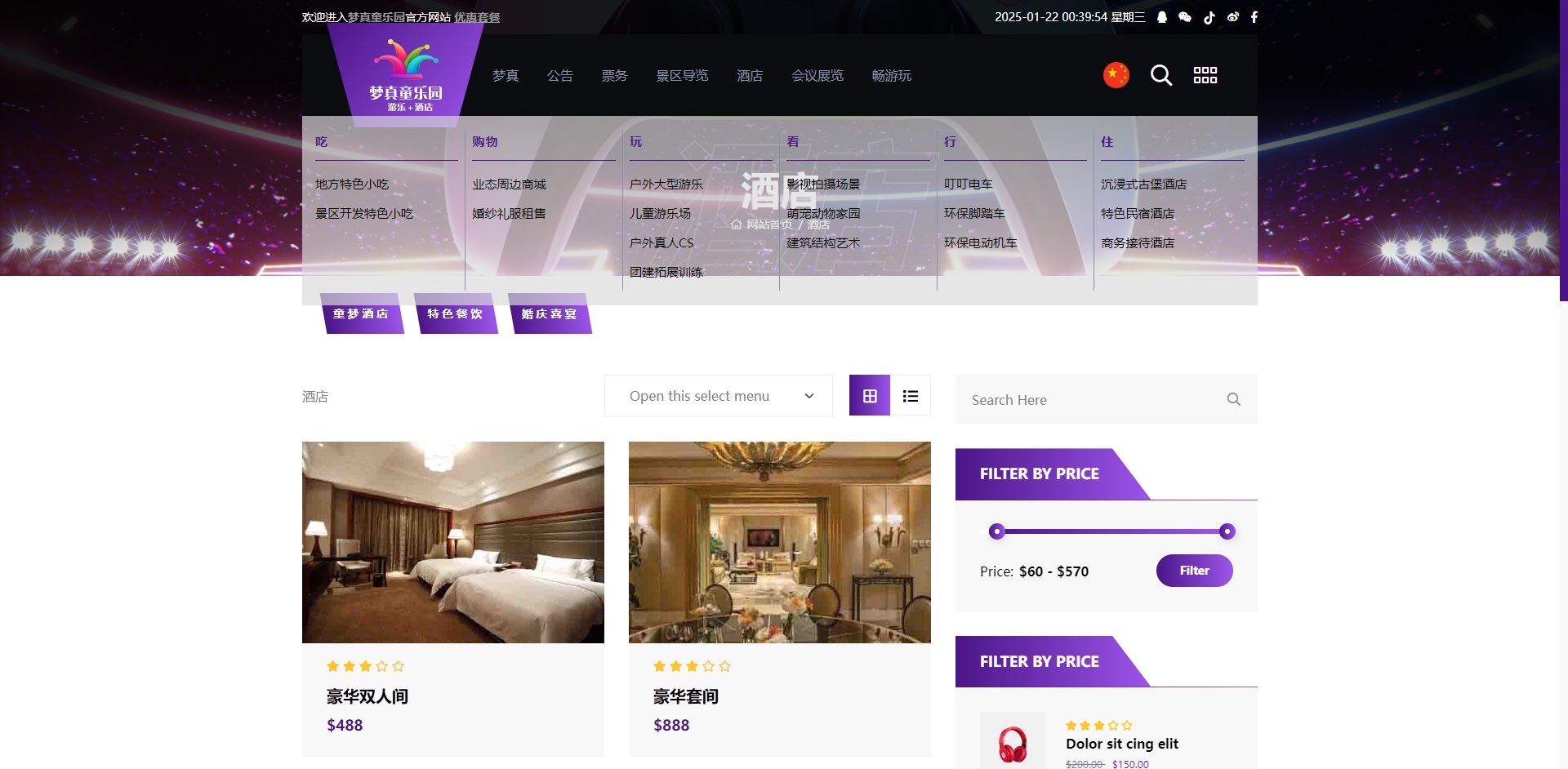Select the 婚庆喜宴 tab
1568x769 pixels.
click(550, 313)
